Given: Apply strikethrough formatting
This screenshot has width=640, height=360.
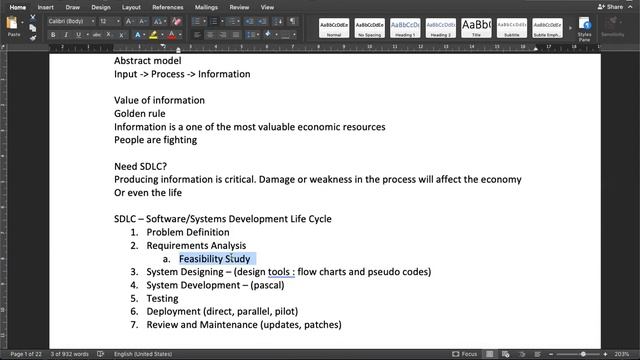Looking at the screenshot, I should tap(97, 35).
